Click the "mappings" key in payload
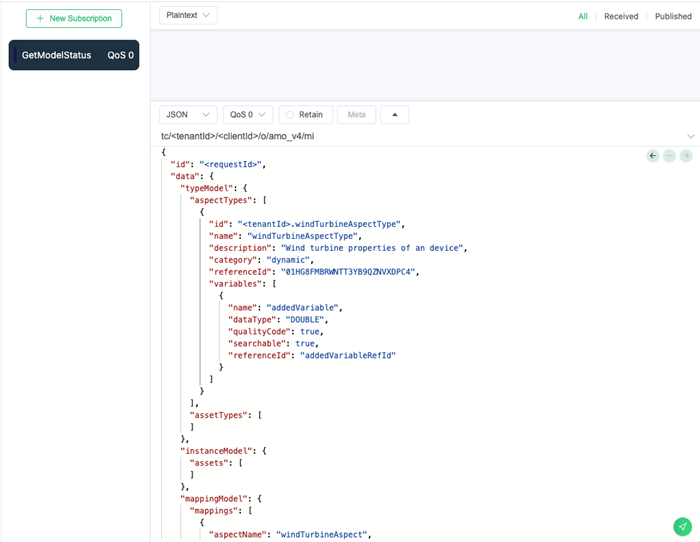Viewport: 700px width, 542px height. 214,511
